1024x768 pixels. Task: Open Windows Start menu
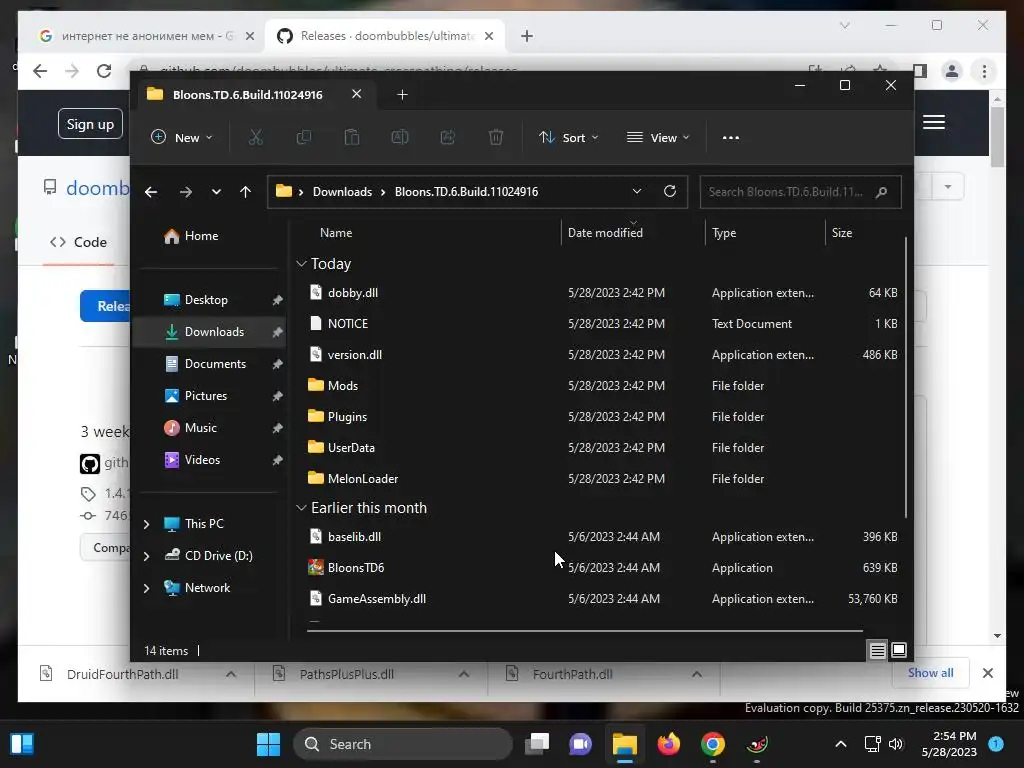pyautogui.click(x=268, y=744)
